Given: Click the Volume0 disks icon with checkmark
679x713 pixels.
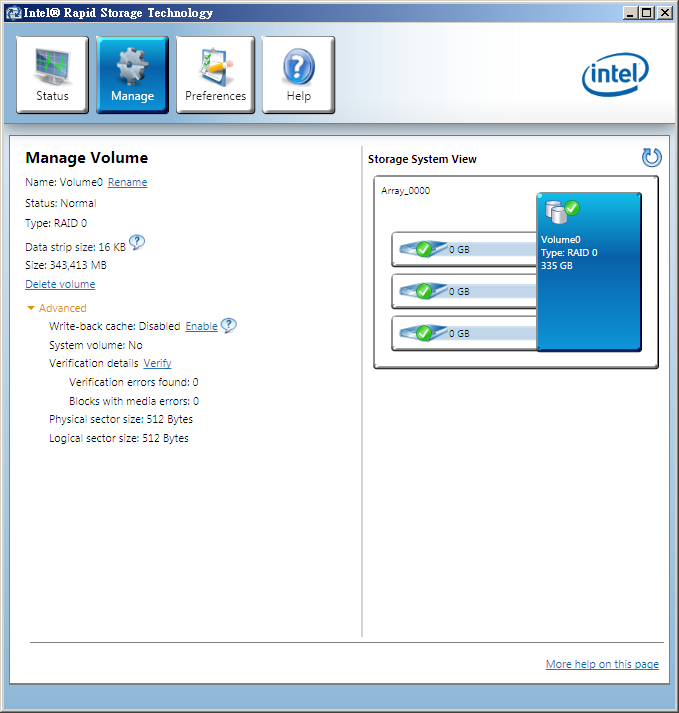Looking at the screenshot, I should pos(562,212).
